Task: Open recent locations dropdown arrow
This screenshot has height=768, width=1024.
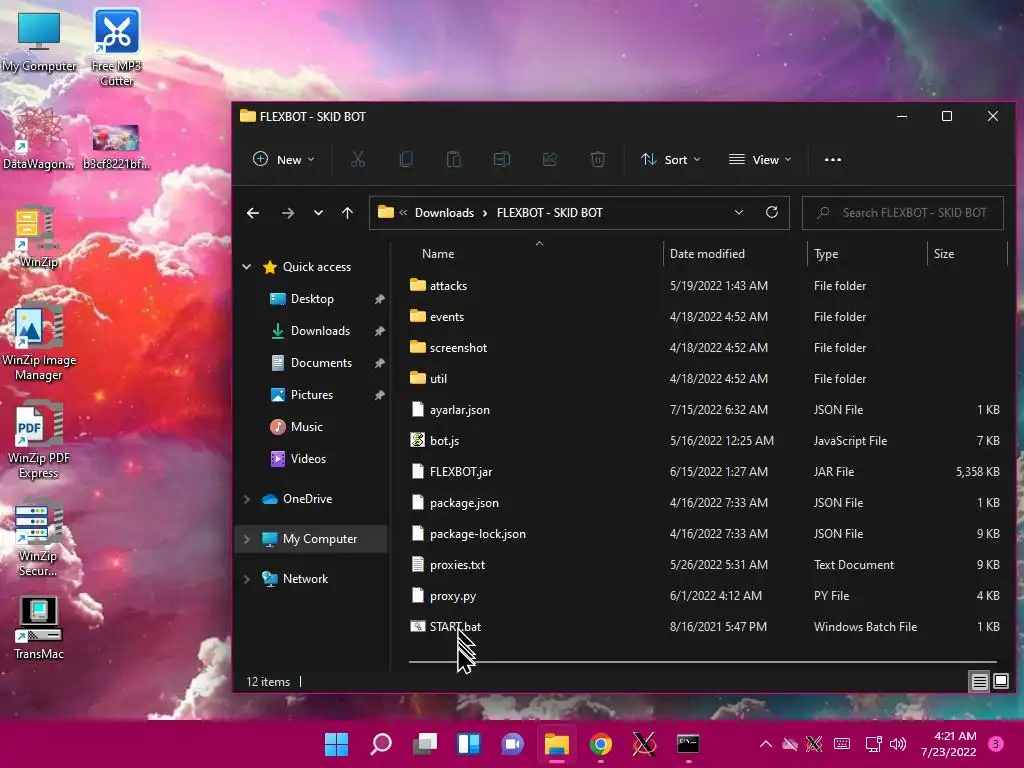Action: tap(318, 213)
